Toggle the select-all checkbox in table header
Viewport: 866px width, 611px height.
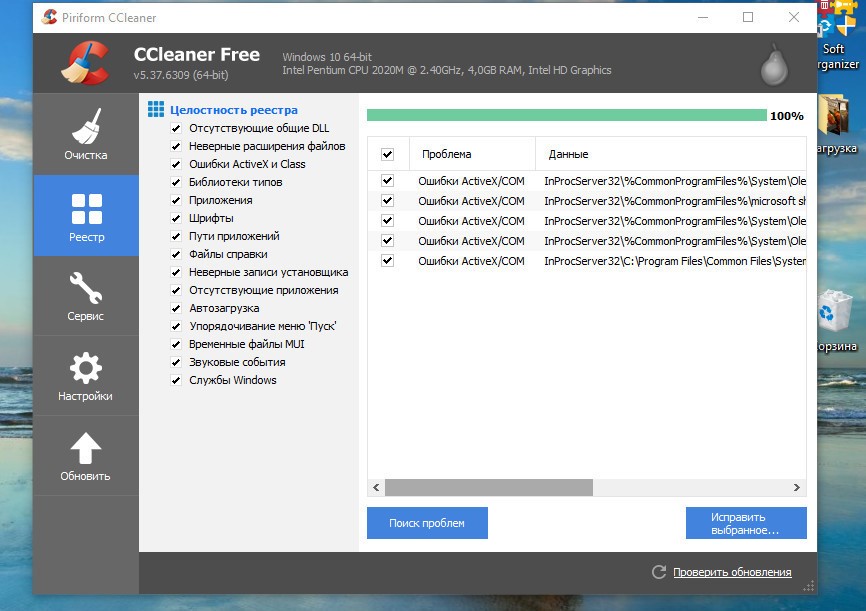387,154
